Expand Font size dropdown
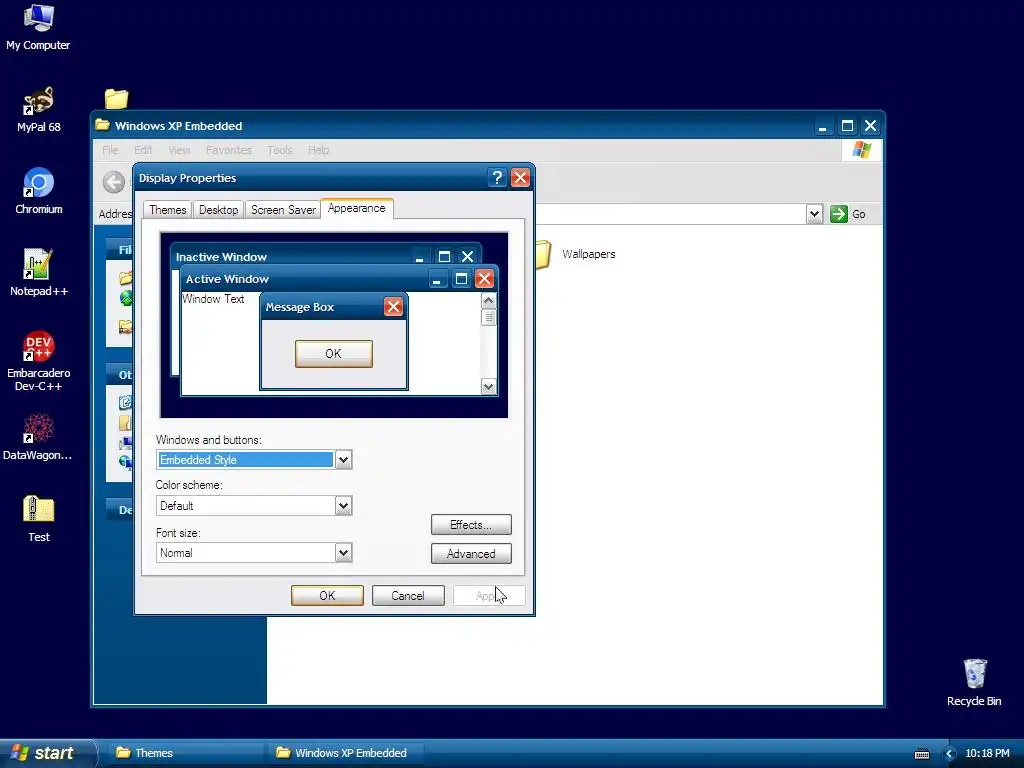This screenshot has width=1024, height=768. (x=344, y=553)
